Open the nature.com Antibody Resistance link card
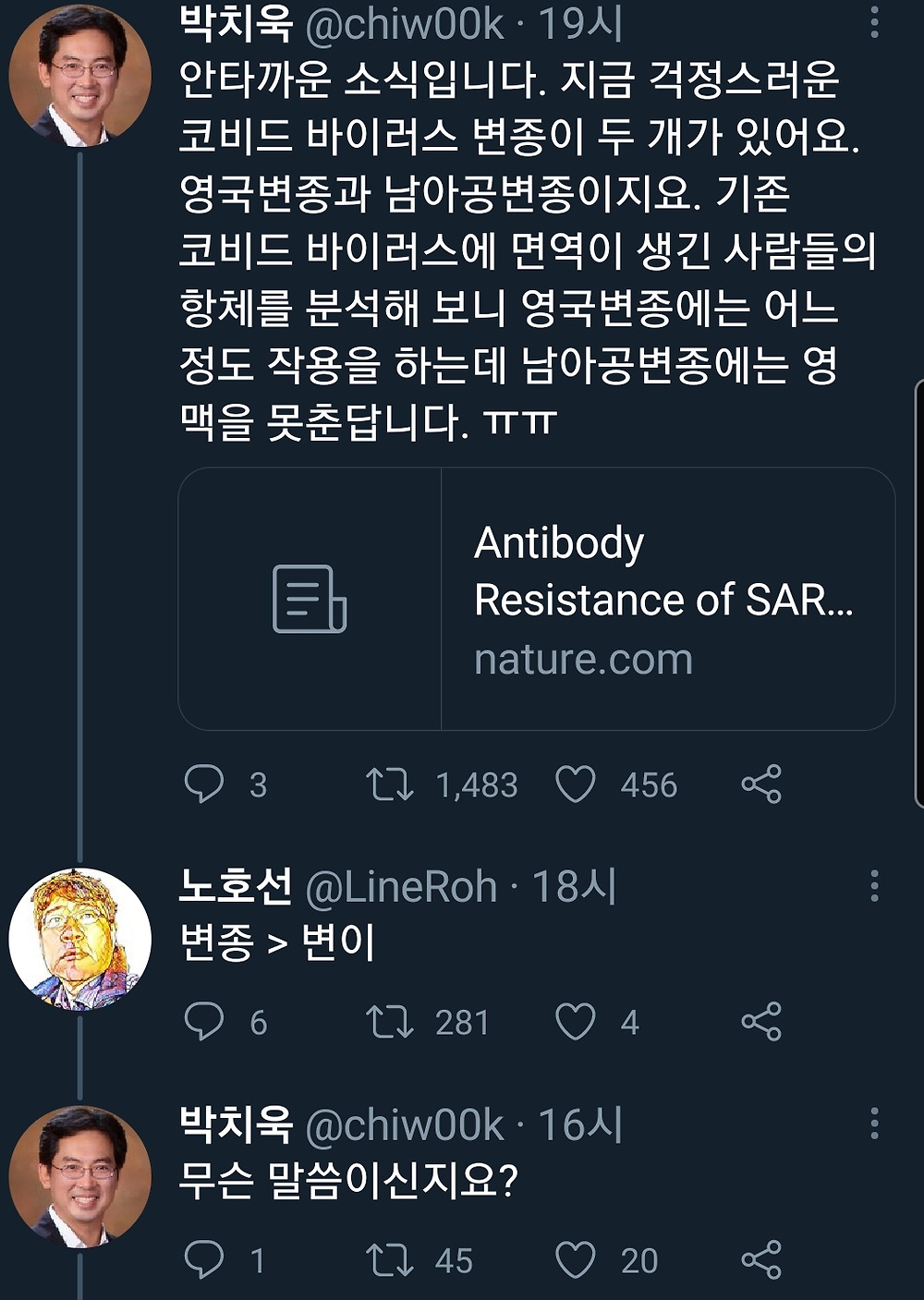Image resolution: width=924 pixels, height=1300 pixels. (x=536, y=599)
